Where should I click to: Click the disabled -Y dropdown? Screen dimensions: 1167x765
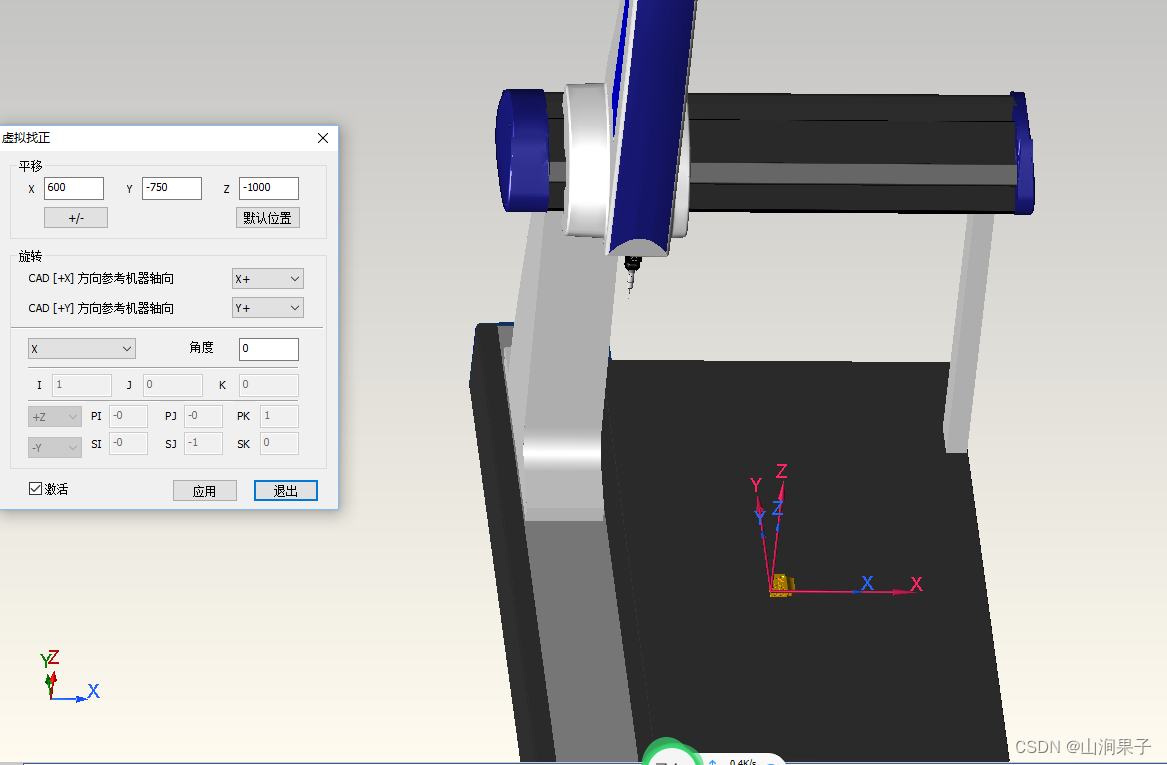[55, 448]
